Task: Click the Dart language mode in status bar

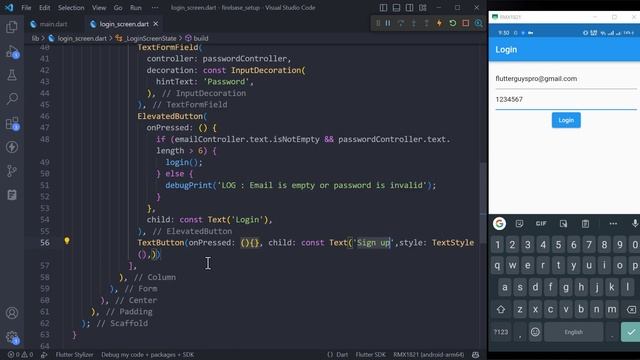Action: pos(342,355)
